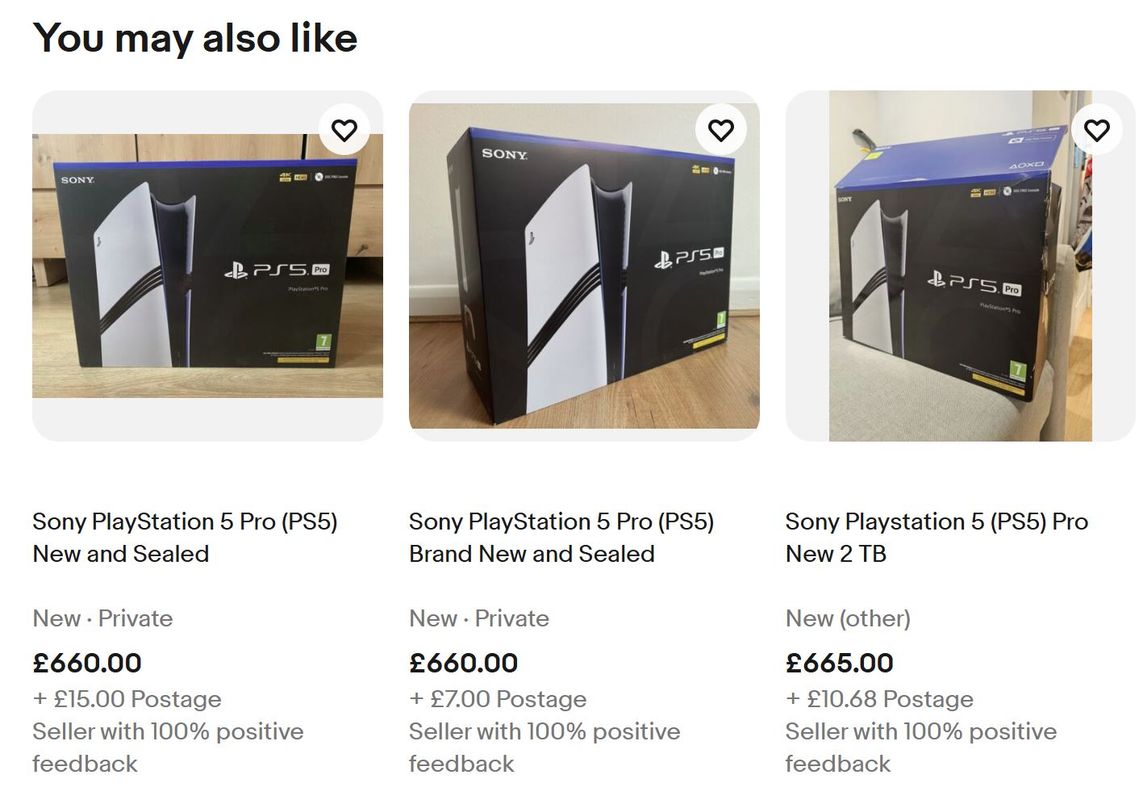This screenshot has width=1139, height=800.
Task: Add the first PS5 Pro listing to watchlist
Action: pyautogui.click(x=345, y=129)
